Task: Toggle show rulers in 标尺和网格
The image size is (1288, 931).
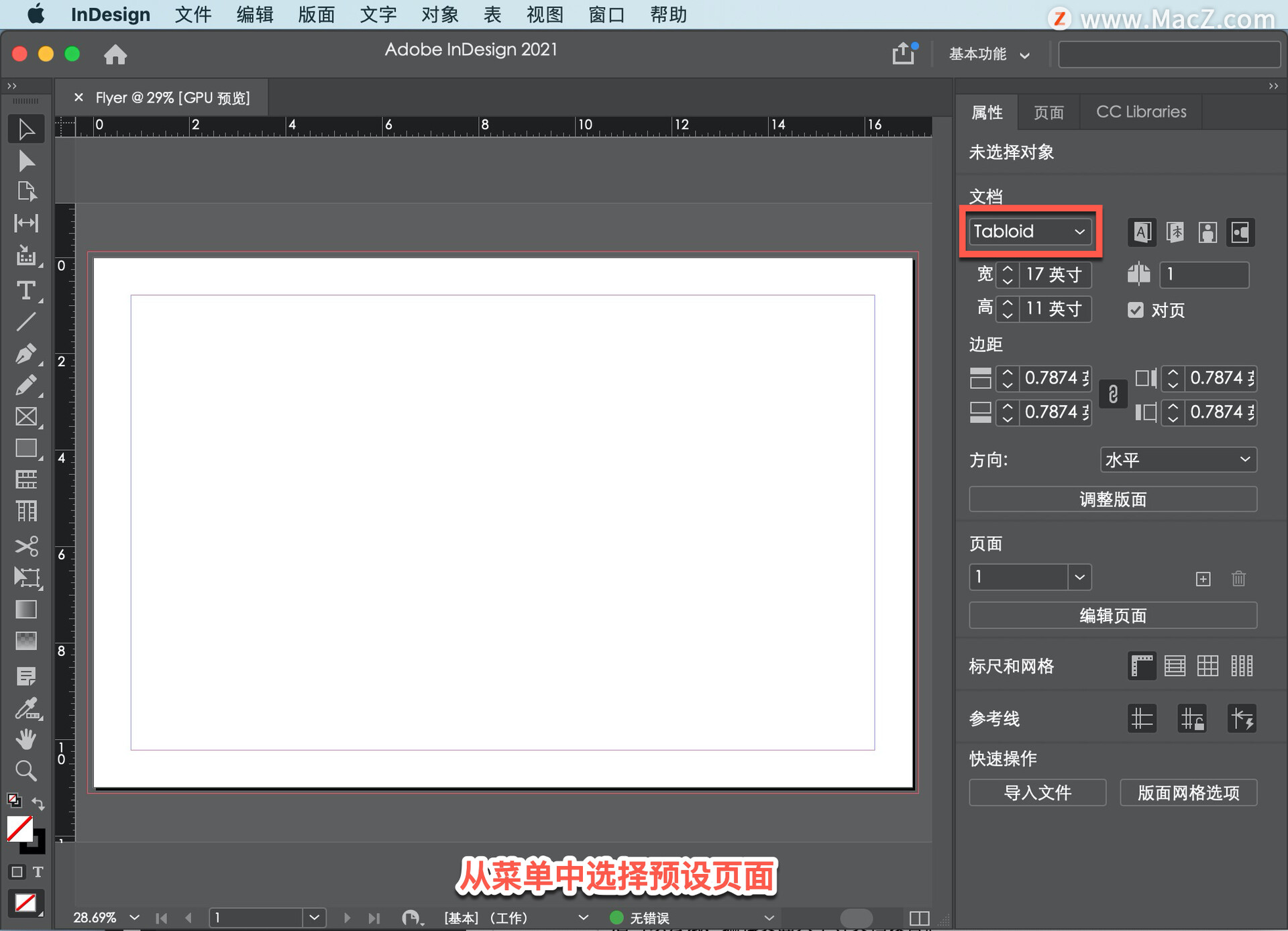Action: (1142, 666)
